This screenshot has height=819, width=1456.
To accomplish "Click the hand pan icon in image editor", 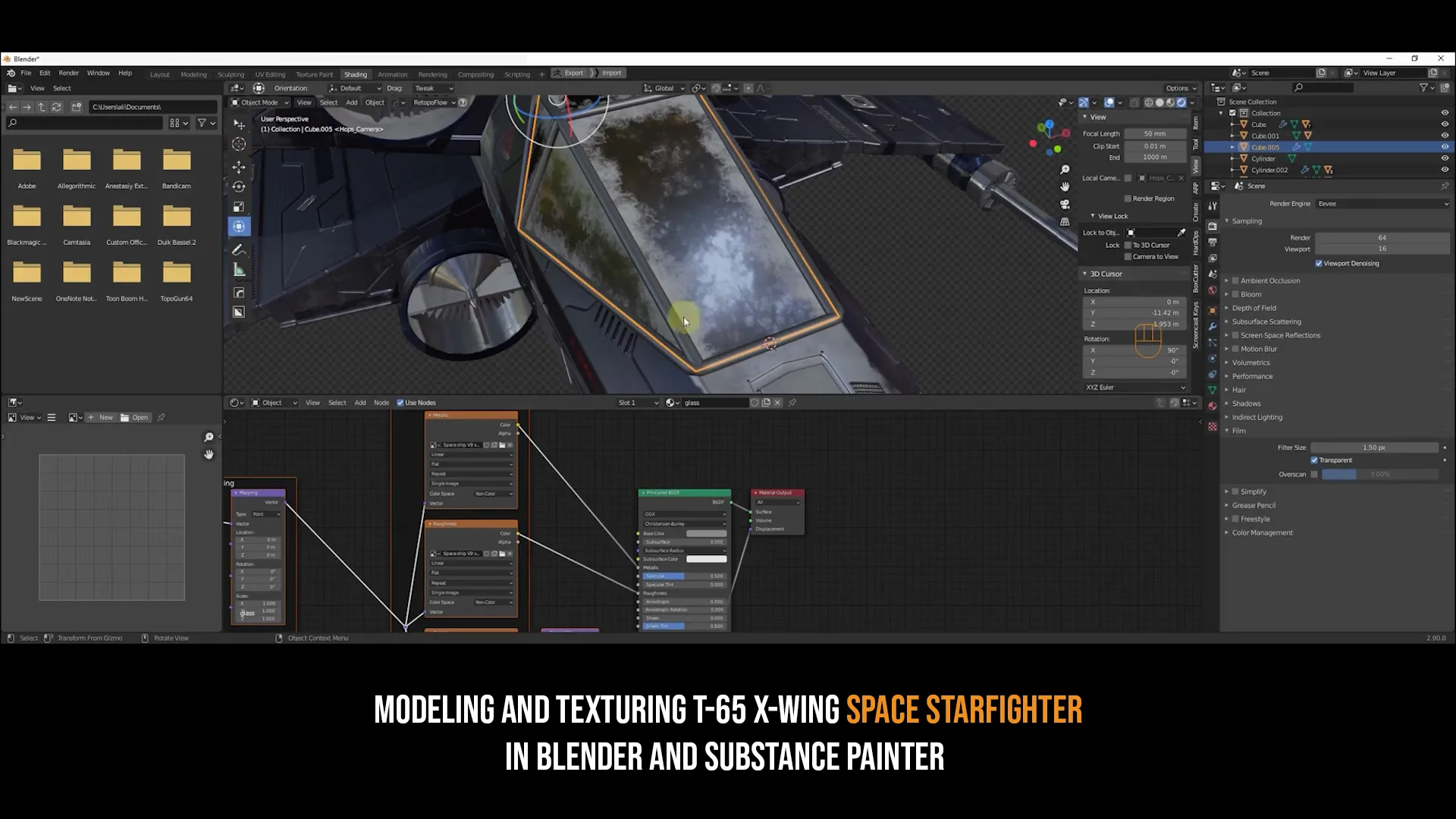I will click(209, 454).
